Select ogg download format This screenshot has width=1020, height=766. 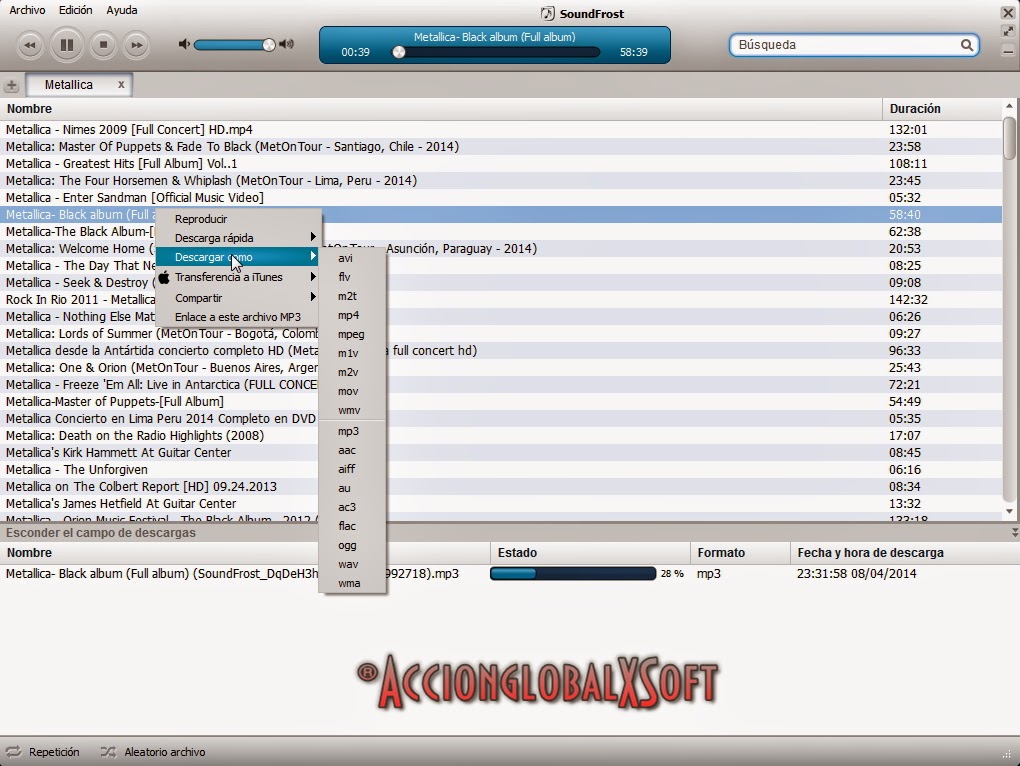[353, 545]
